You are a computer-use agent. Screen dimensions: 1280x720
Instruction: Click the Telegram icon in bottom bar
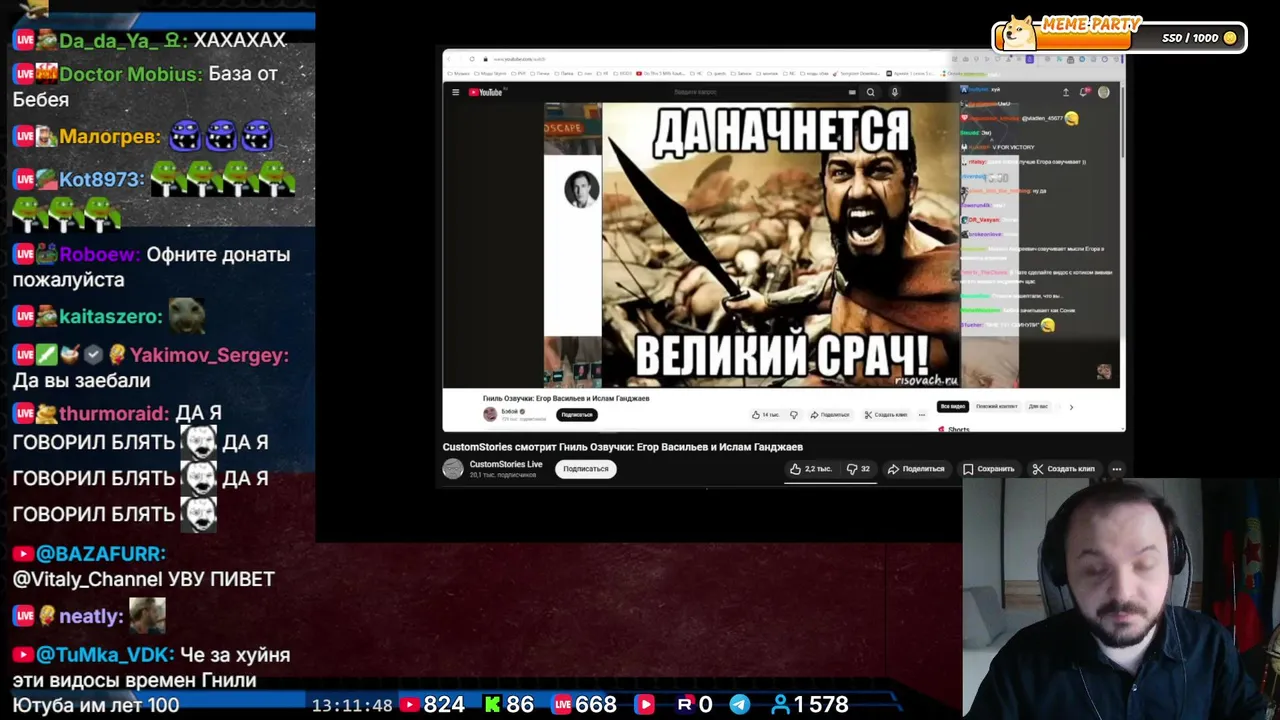click(x=740, y=705)
